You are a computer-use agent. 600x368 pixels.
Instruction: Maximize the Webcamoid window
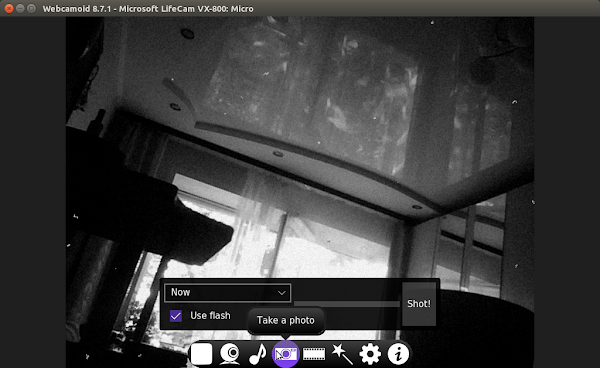[x=31, y=8]
